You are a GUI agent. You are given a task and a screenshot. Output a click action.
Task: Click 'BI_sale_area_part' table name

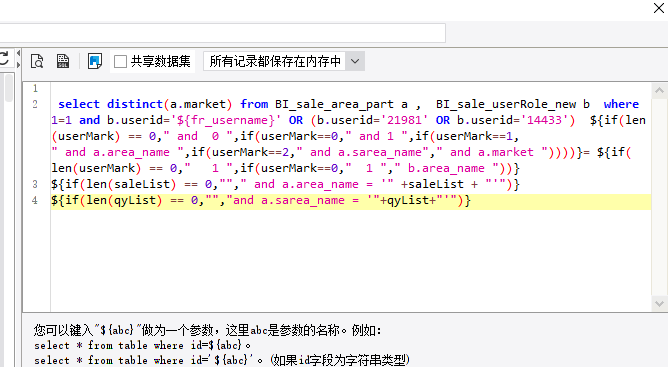point(334,104)
